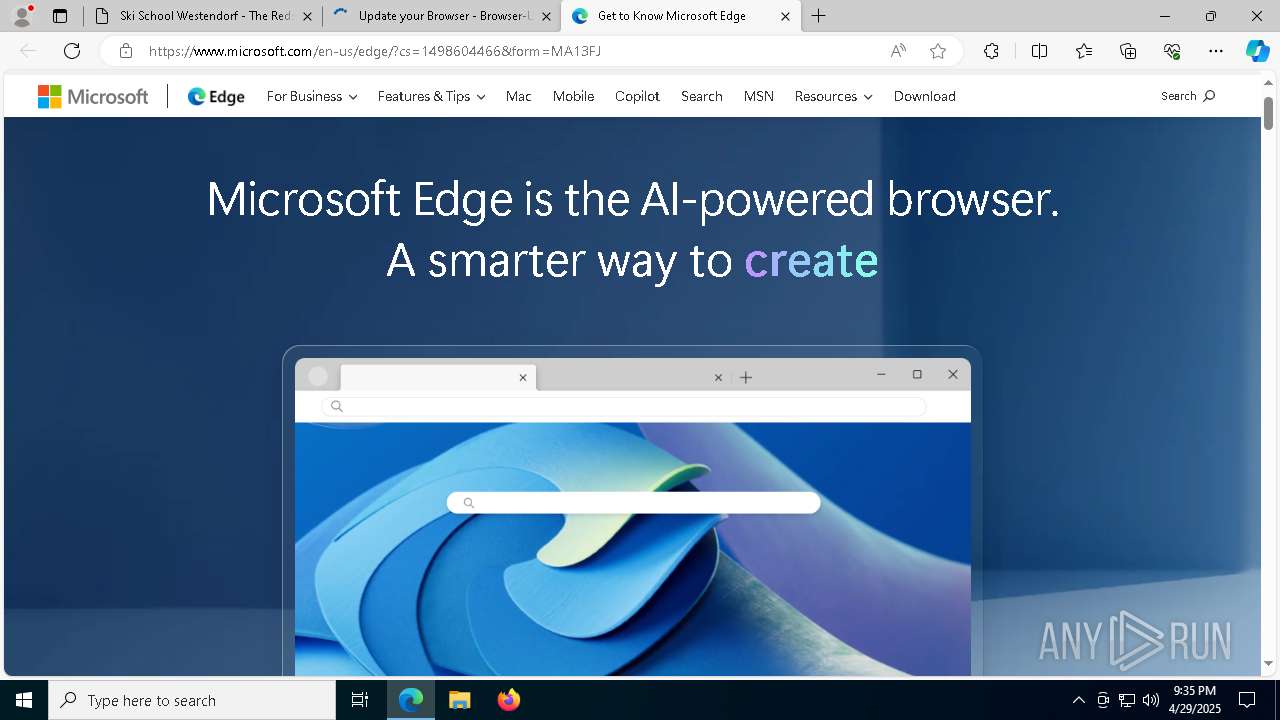Open Settings and more ellipsis menu
The width and height of the screenshot is (1280, 720).
tap(1216, 51)
